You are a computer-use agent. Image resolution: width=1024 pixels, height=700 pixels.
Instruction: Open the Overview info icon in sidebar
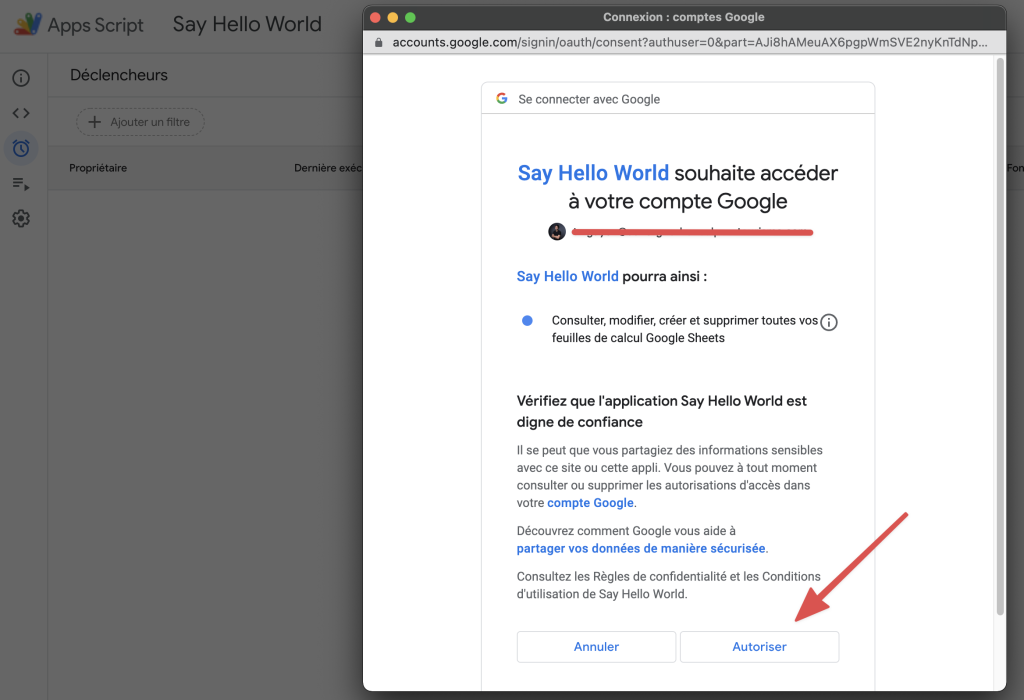point(21,78)
